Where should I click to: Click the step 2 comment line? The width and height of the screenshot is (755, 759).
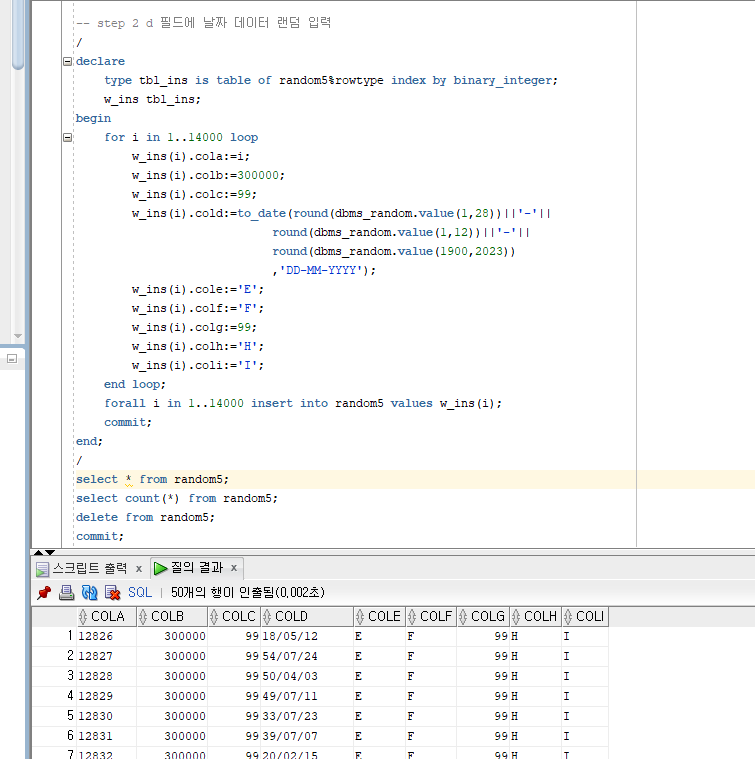click(203, 23)
